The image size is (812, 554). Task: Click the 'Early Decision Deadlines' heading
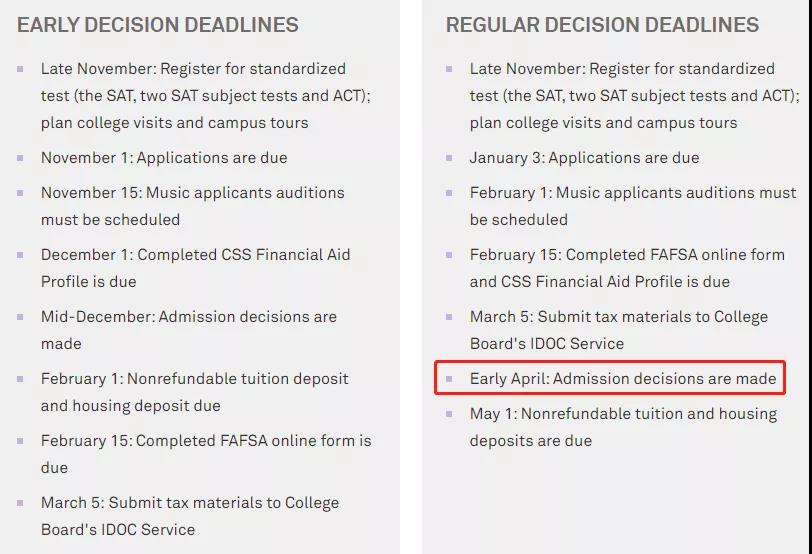157,25
